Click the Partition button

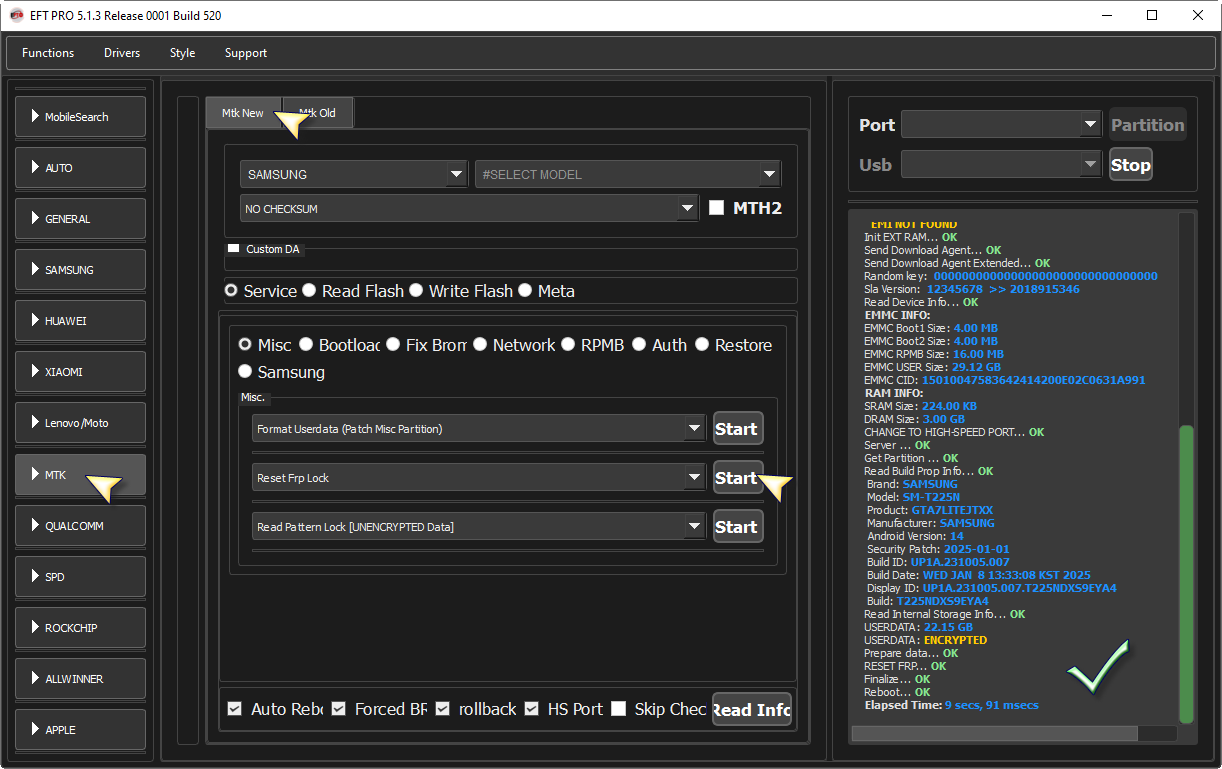coord(1148,125)
